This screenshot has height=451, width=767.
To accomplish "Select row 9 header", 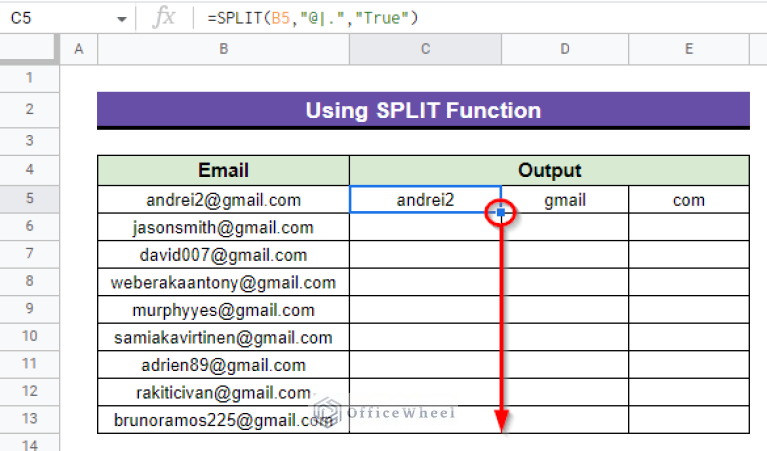I will point(29,310).
